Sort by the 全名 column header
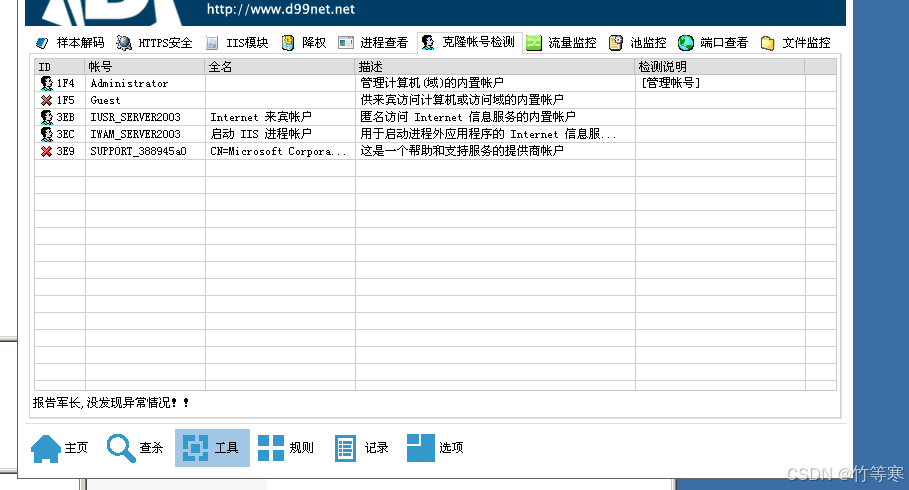Screen dimensions: 909x490 pyautogui.click(x=280, y=67)
